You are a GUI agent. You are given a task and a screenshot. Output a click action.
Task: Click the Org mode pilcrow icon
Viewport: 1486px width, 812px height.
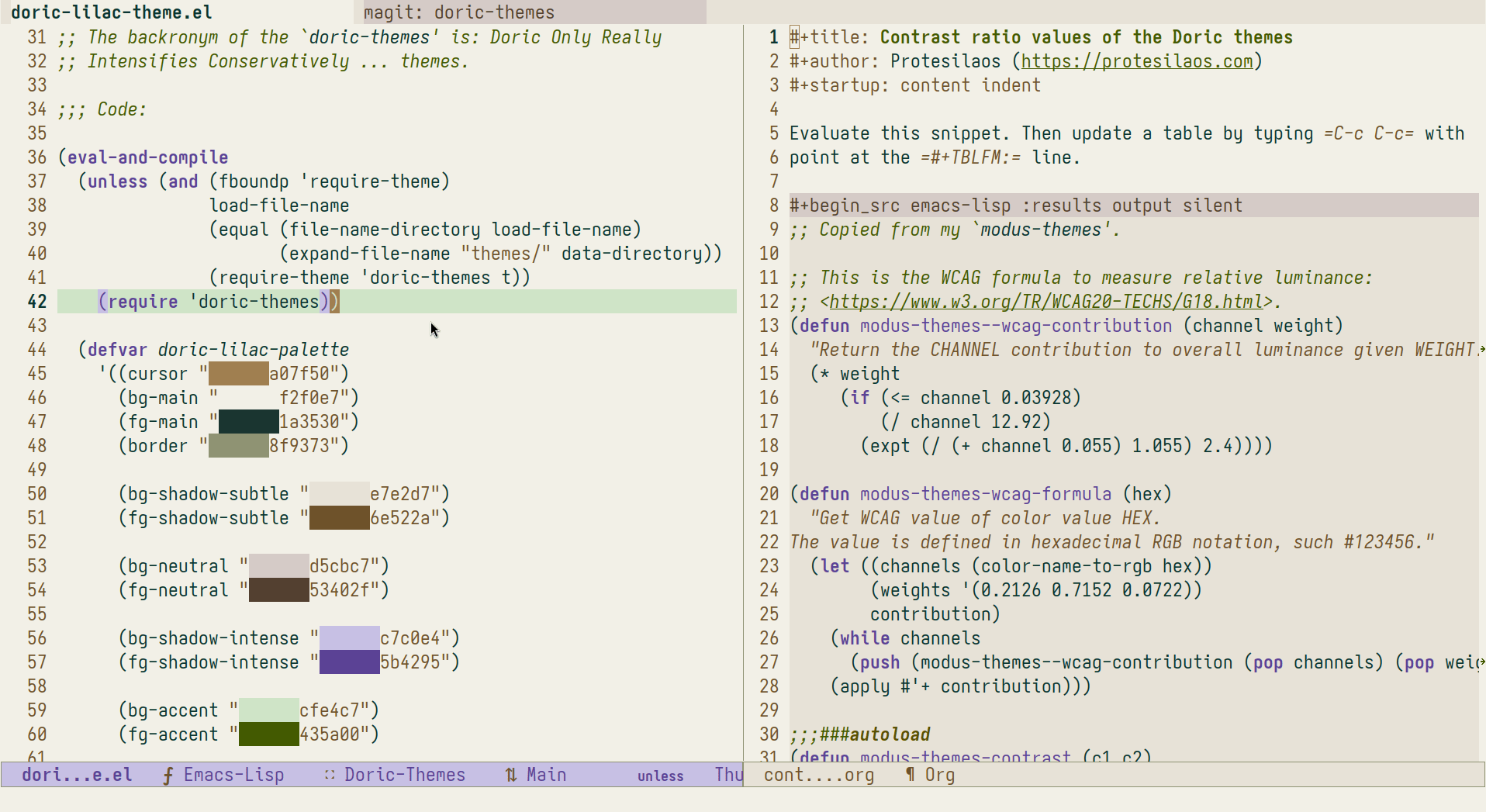click(x=910, y=775)
